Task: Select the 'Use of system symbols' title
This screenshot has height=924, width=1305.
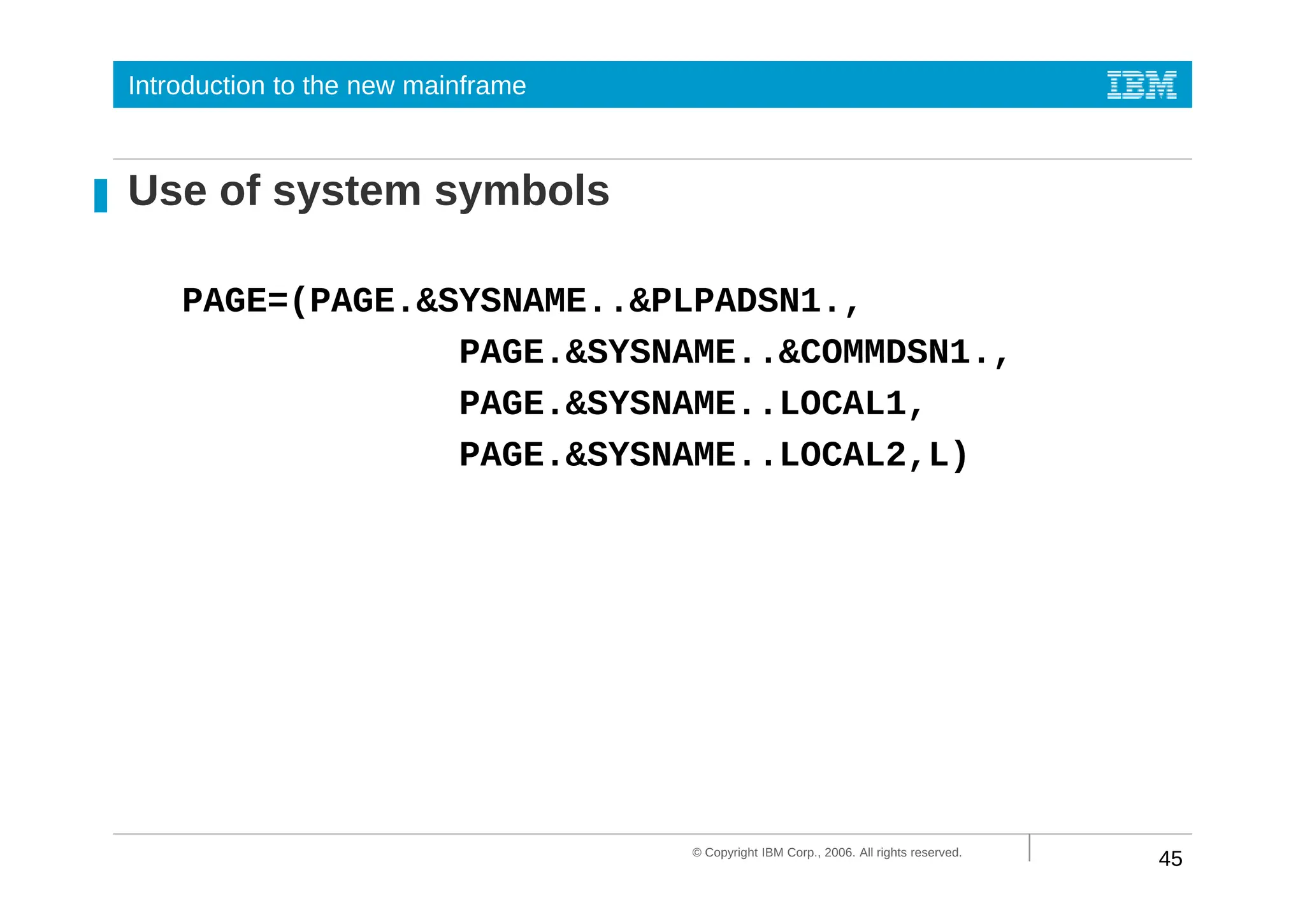Action: pyautogui.click(x=368, y=191)
